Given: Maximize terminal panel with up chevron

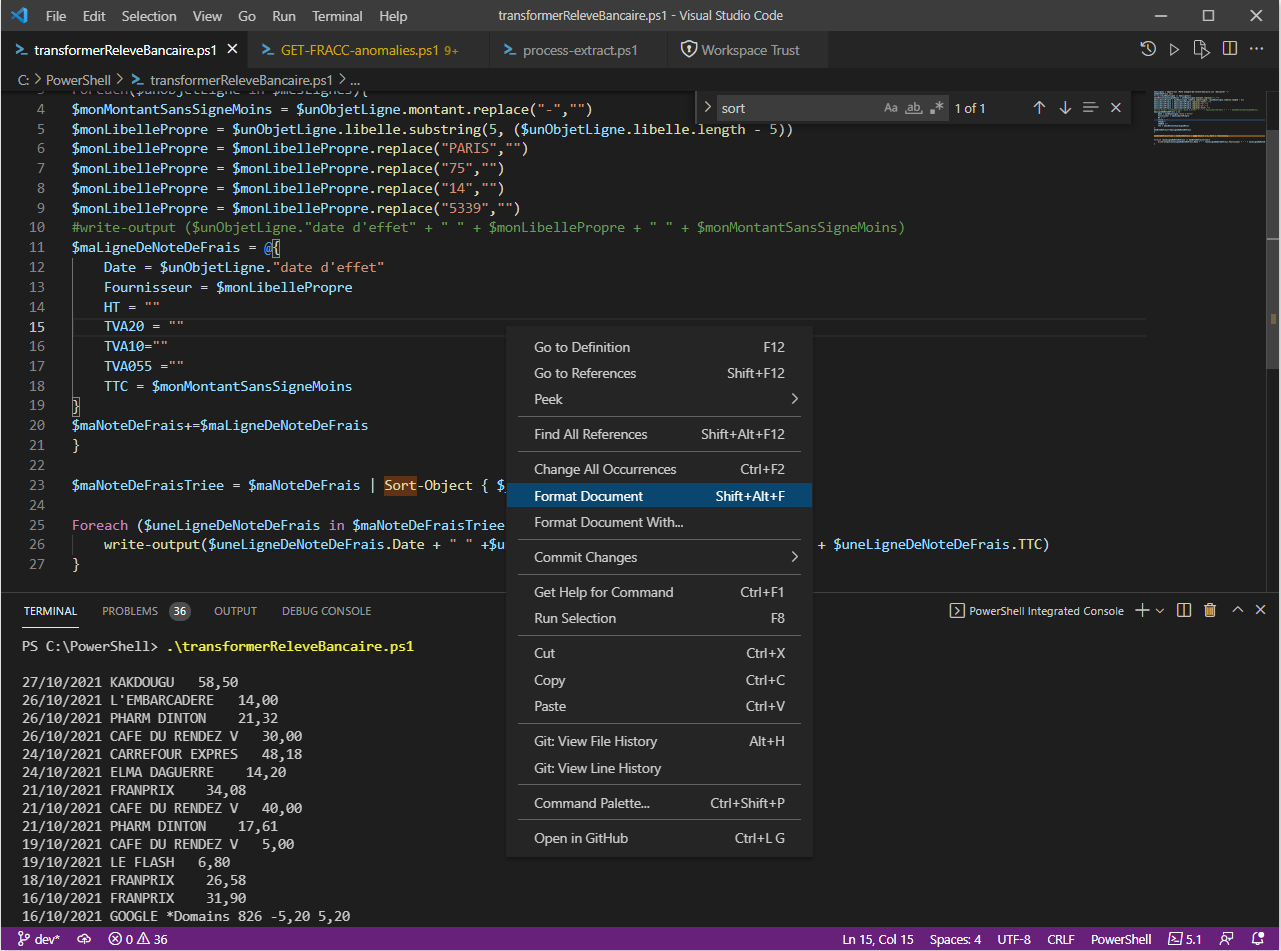Looking at the screenshot, I should 1237,610.
